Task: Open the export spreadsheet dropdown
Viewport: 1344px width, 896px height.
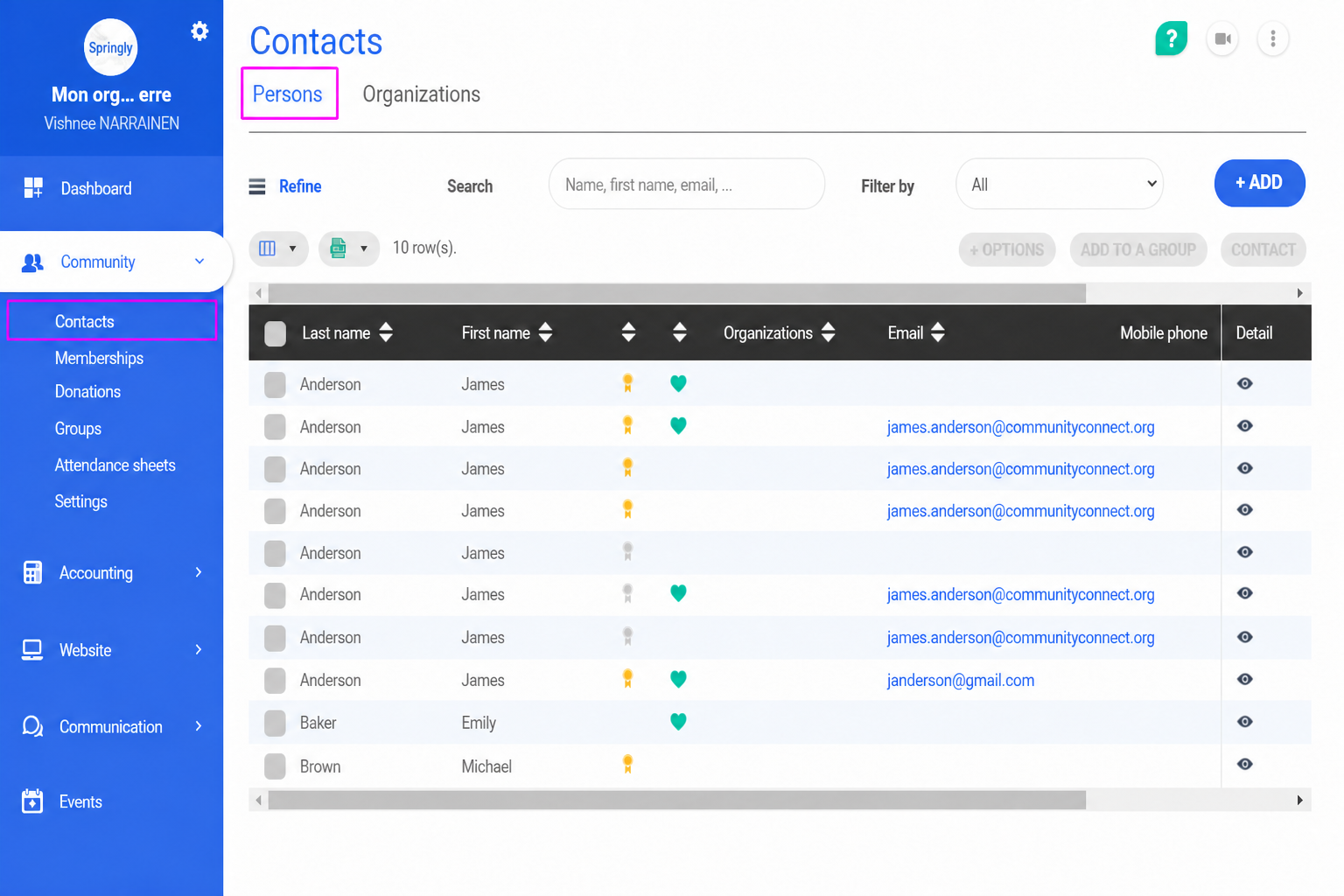Action: 348,248
